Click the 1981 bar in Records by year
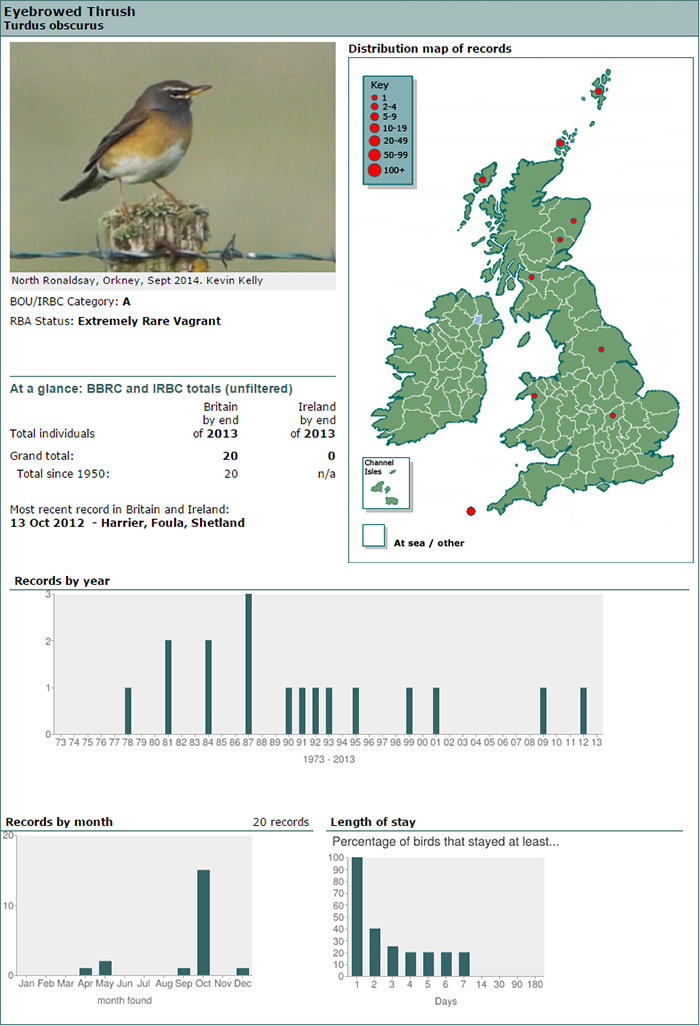This screenshot has width=700, height=1026. click(x=168, y=688)
